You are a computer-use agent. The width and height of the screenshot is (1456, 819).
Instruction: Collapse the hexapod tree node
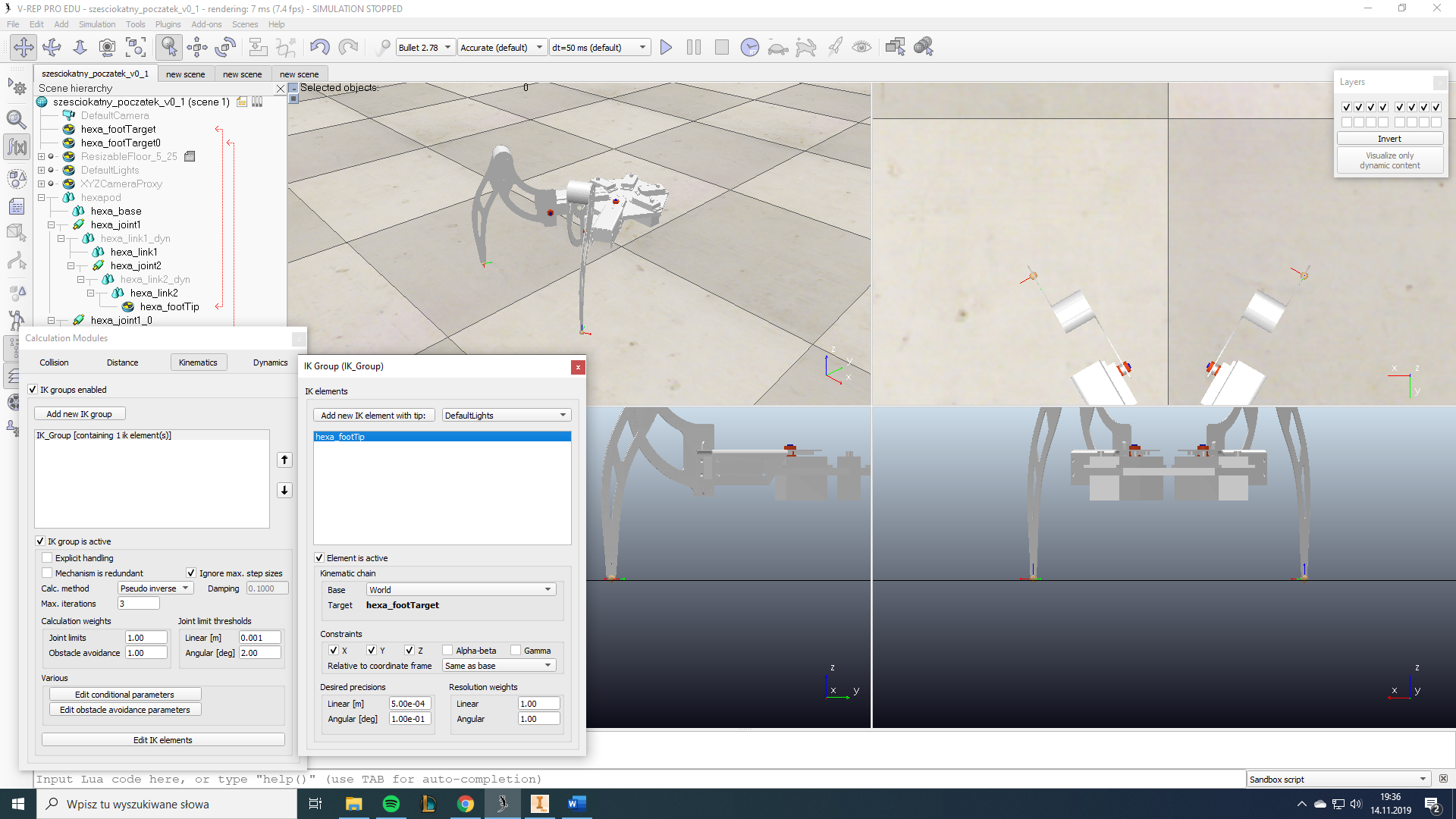tap(42, 198)
